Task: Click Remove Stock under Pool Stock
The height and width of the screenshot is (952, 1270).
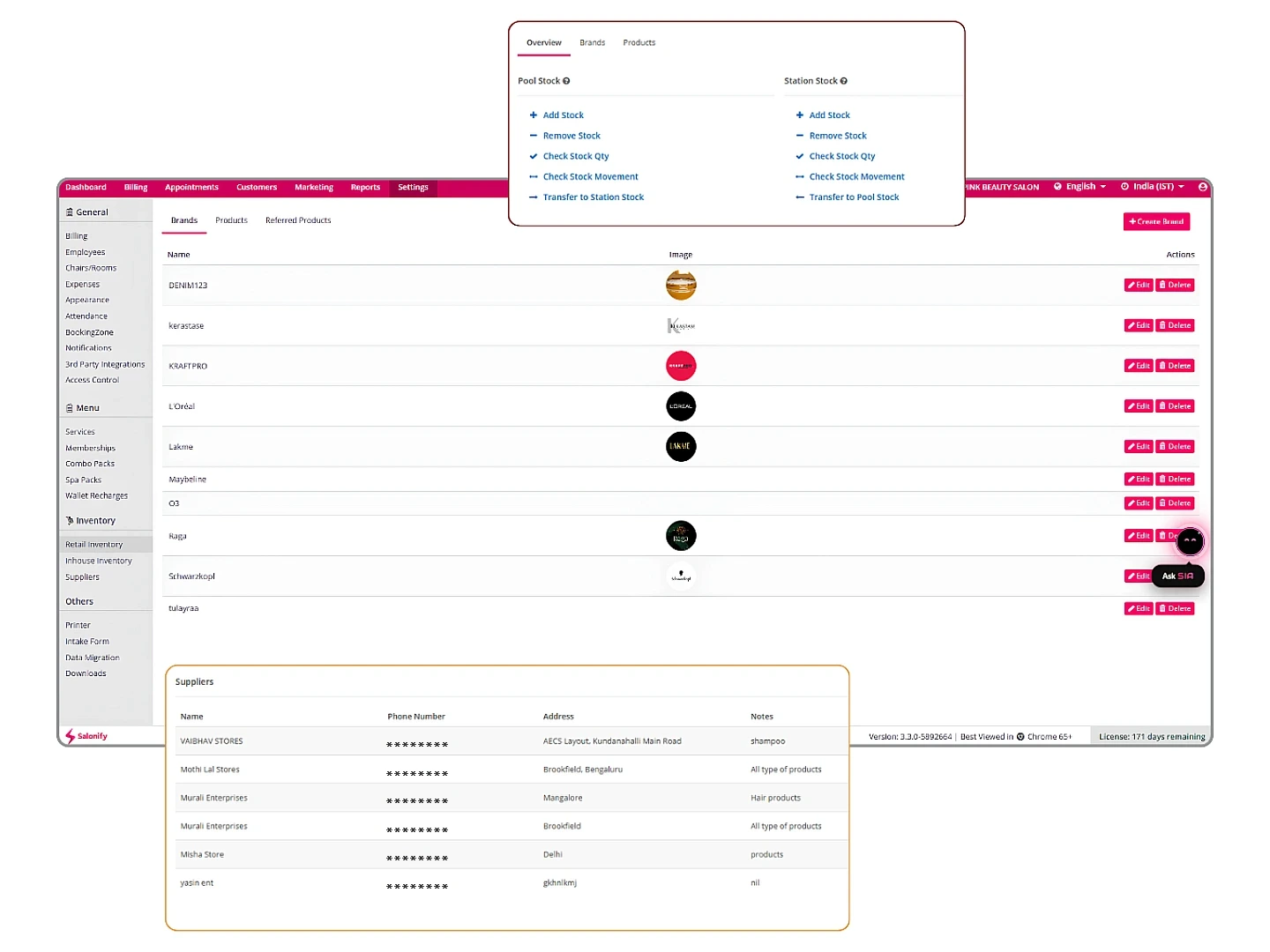Action: (x=564, y=137)
